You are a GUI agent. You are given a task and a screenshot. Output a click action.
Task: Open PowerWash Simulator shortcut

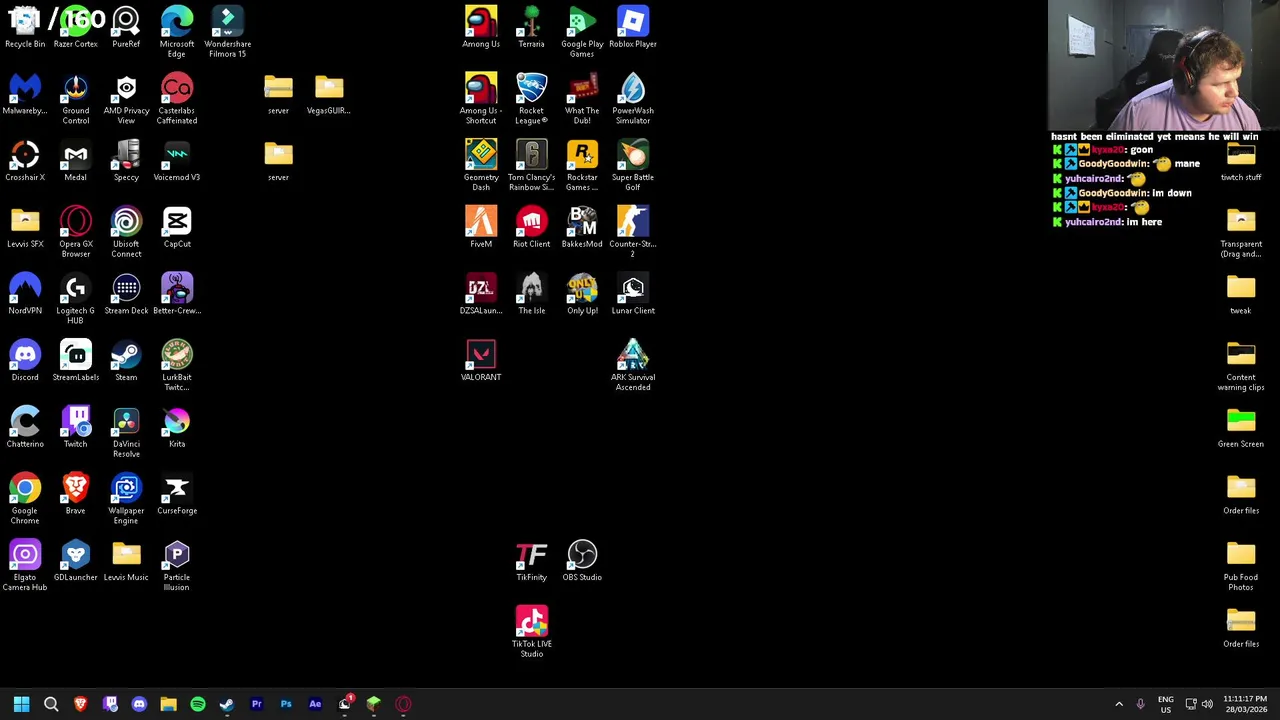pyautogui.click(x=633, y=99)
